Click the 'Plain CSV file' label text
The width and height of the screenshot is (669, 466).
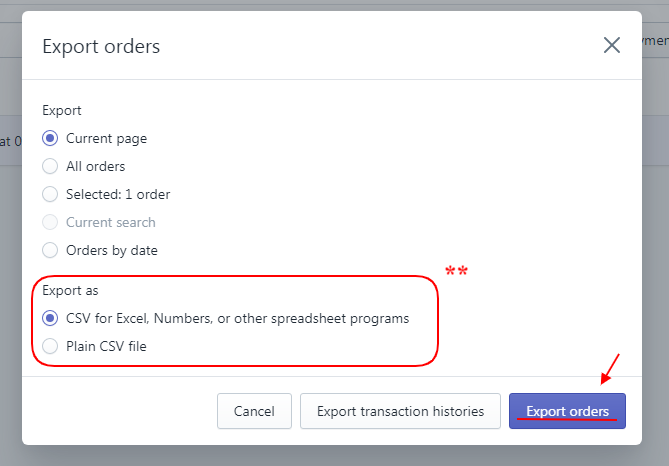pyautogui.click(x=106, y=347)
